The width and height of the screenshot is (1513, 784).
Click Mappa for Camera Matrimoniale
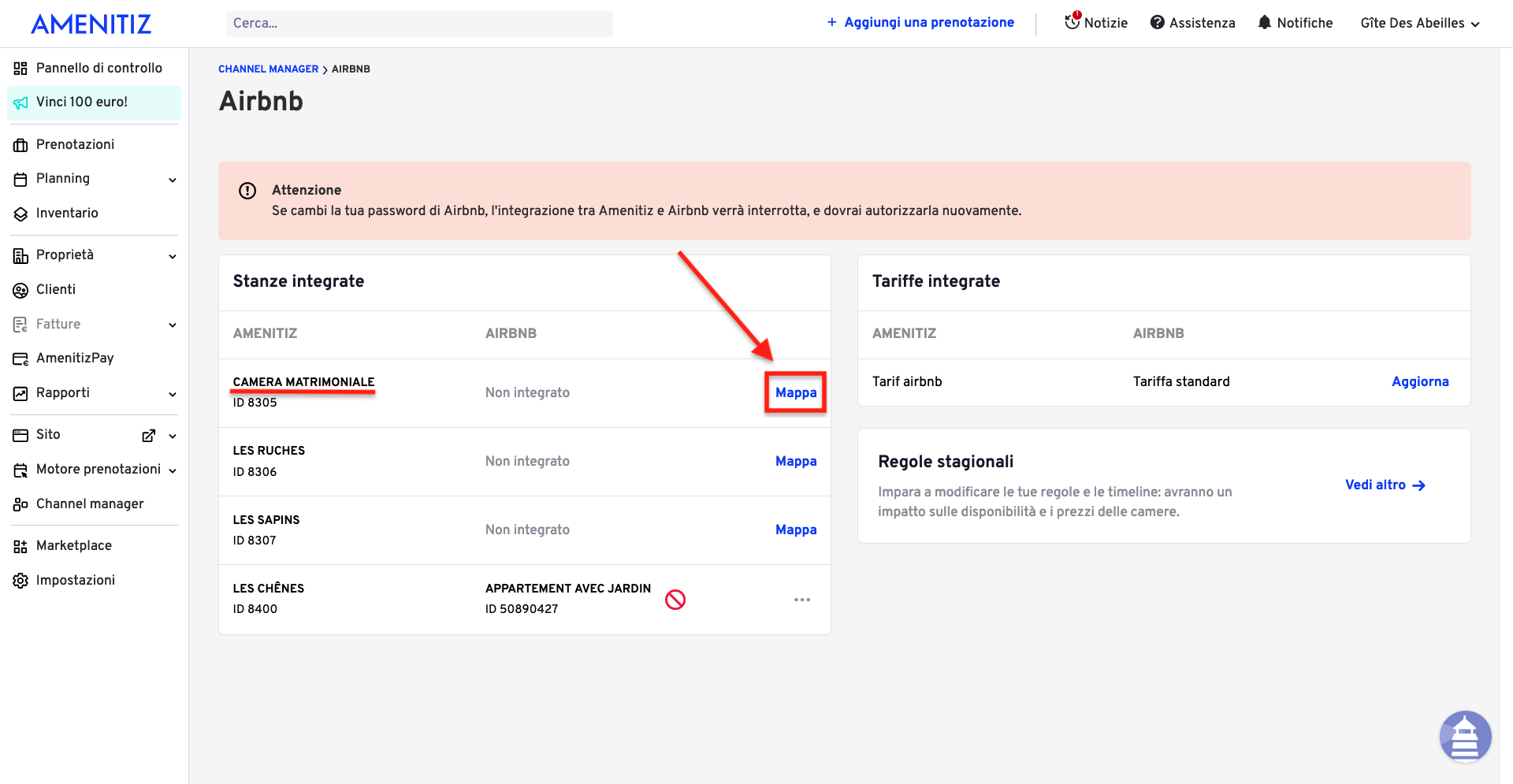coord(796,392)
